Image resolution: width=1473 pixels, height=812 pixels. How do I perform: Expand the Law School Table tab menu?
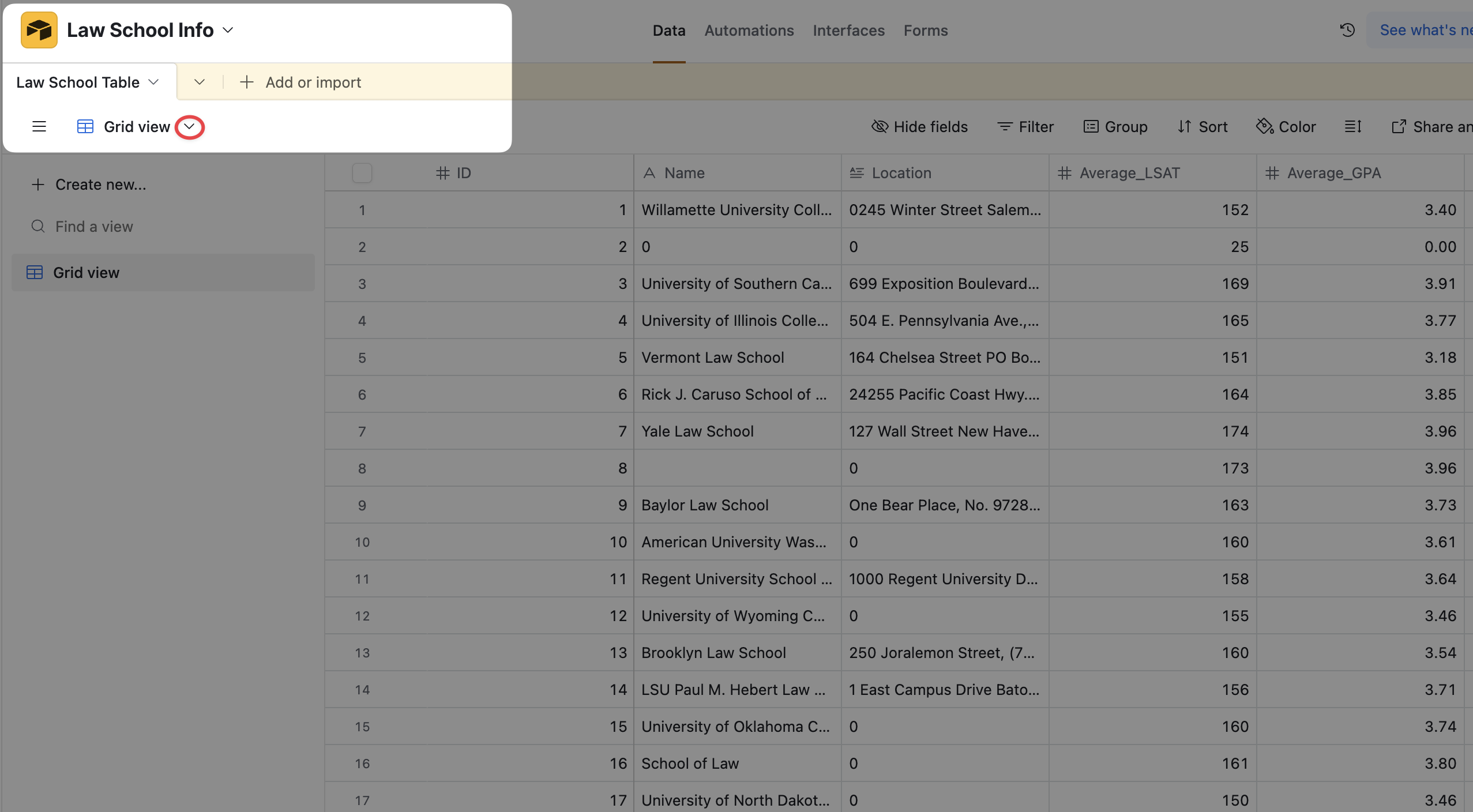click(153, 82)
